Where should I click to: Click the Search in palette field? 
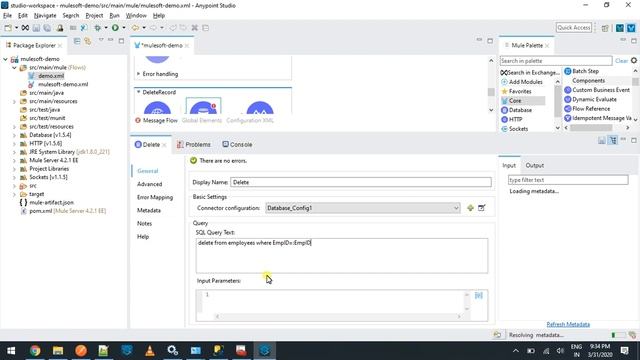pos(556,61)
